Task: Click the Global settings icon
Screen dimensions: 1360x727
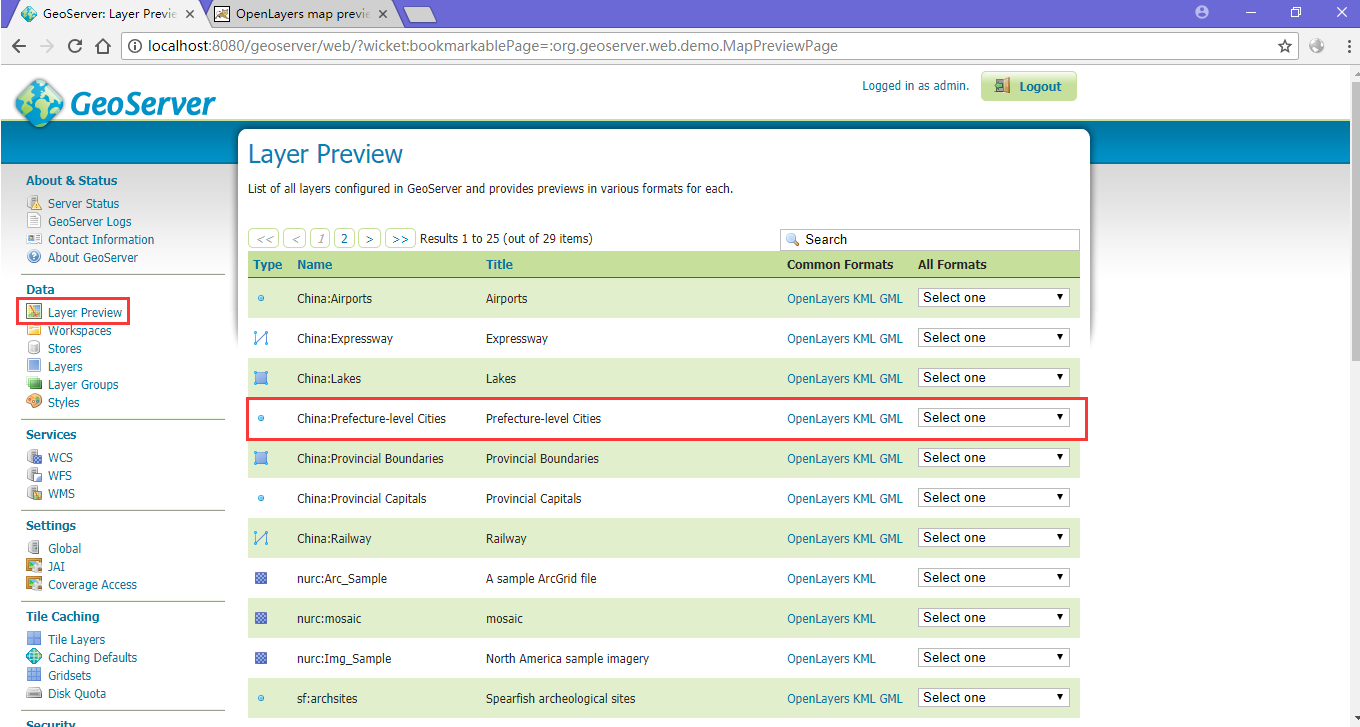Action: (x=35, y=548)
